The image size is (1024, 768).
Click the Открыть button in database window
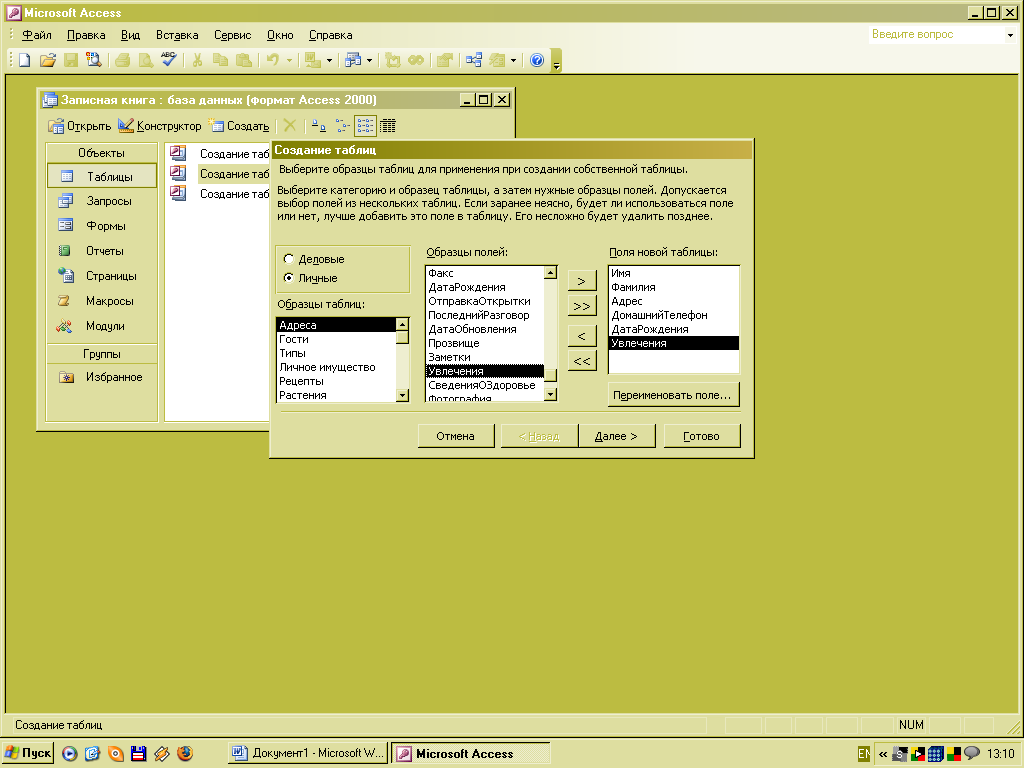pyautogui.click(x=80, y=125)
